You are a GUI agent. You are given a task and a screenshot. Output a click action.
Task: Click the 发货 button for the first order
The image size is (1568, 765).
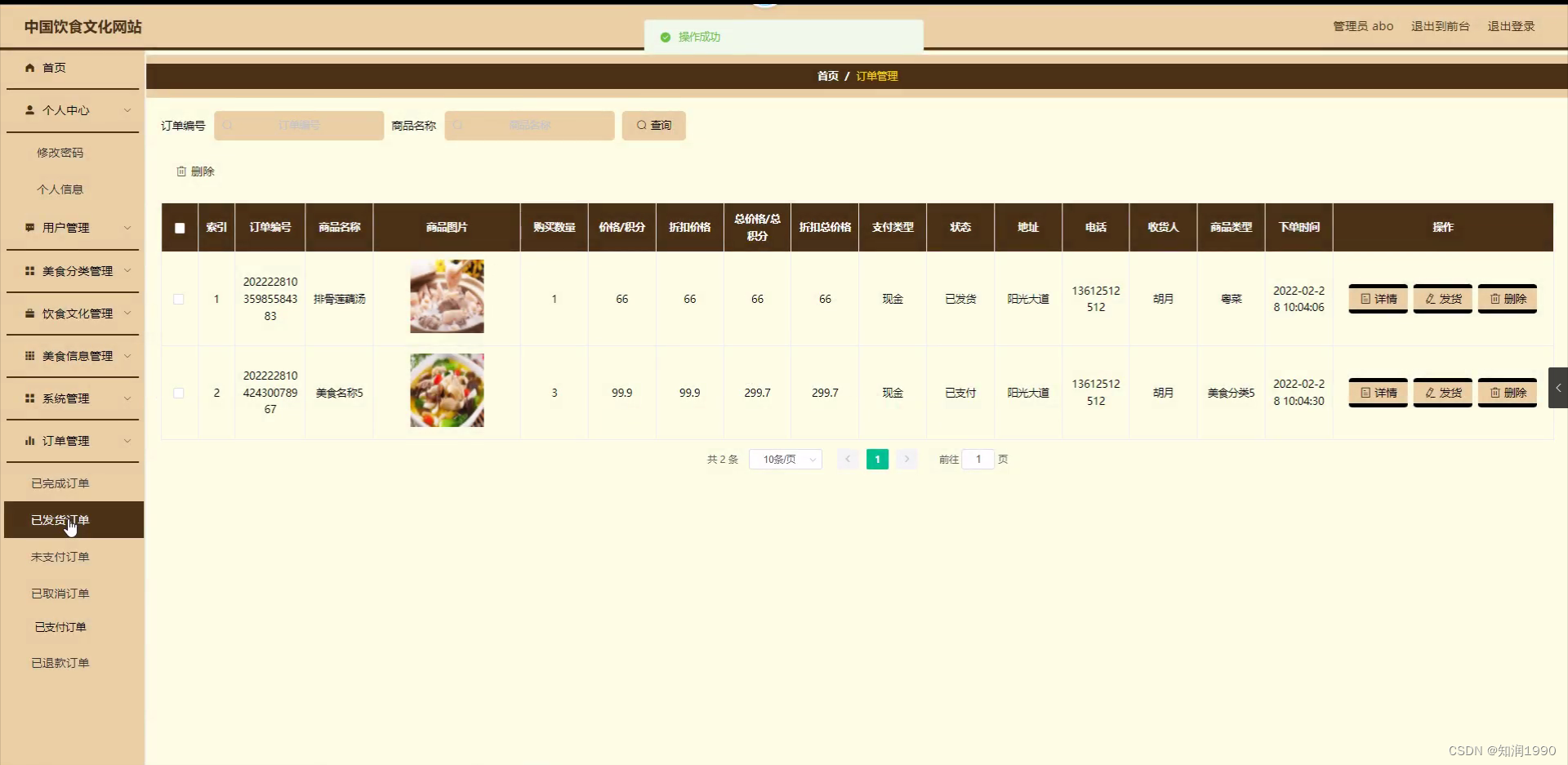pyautogui.click(x=1442, y=299)
